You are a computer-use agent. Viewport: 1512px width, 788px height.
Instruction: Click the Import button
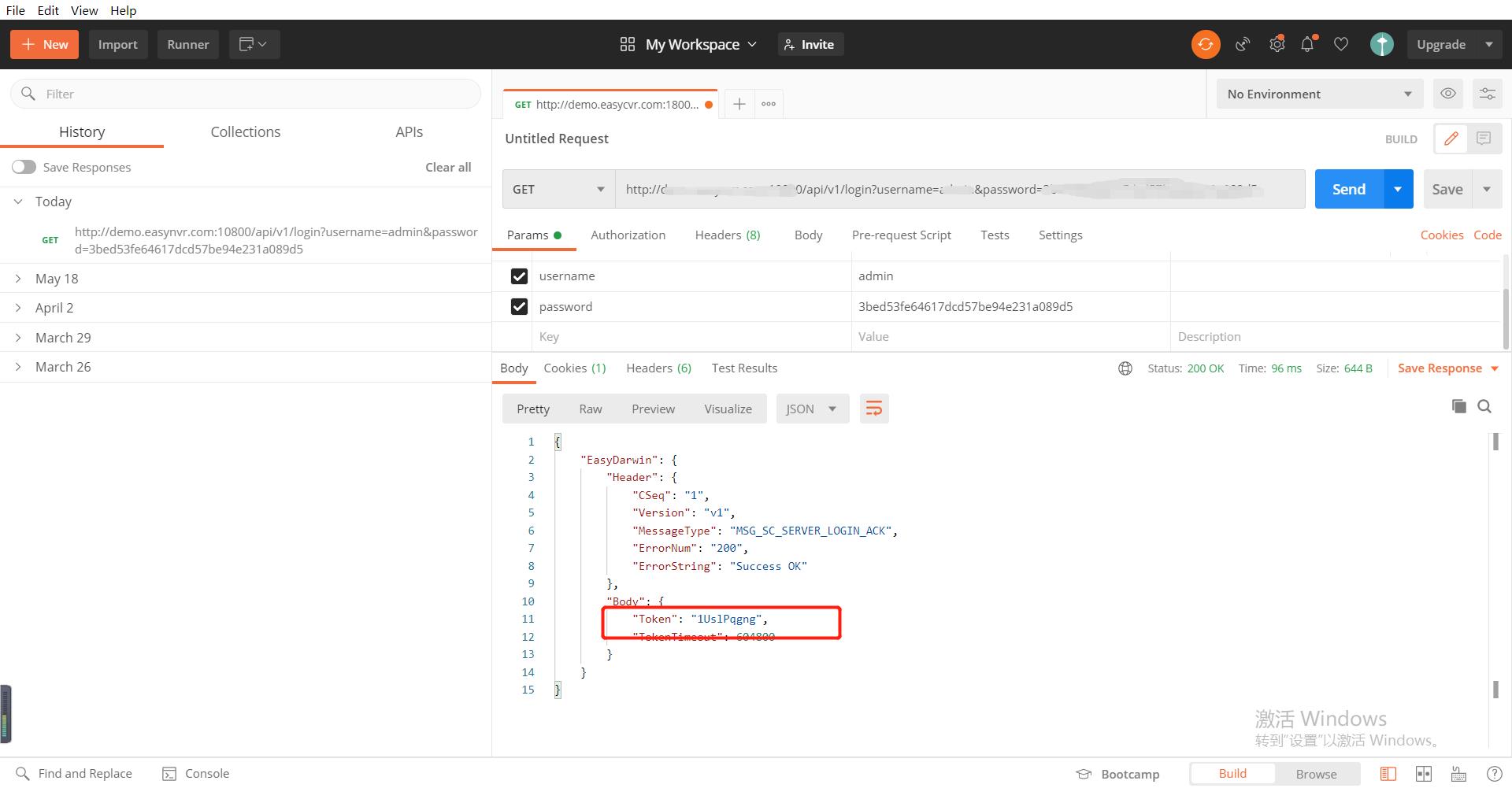coord(118,44)
